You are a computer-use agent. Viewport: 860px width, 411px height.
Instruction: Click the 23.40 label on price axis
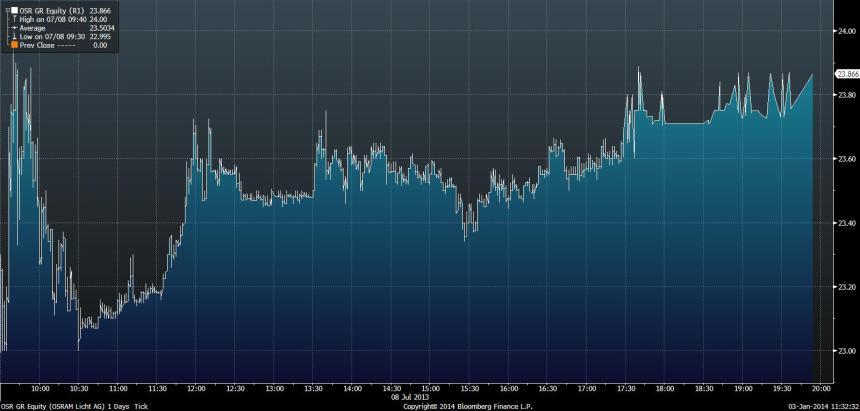845,223
